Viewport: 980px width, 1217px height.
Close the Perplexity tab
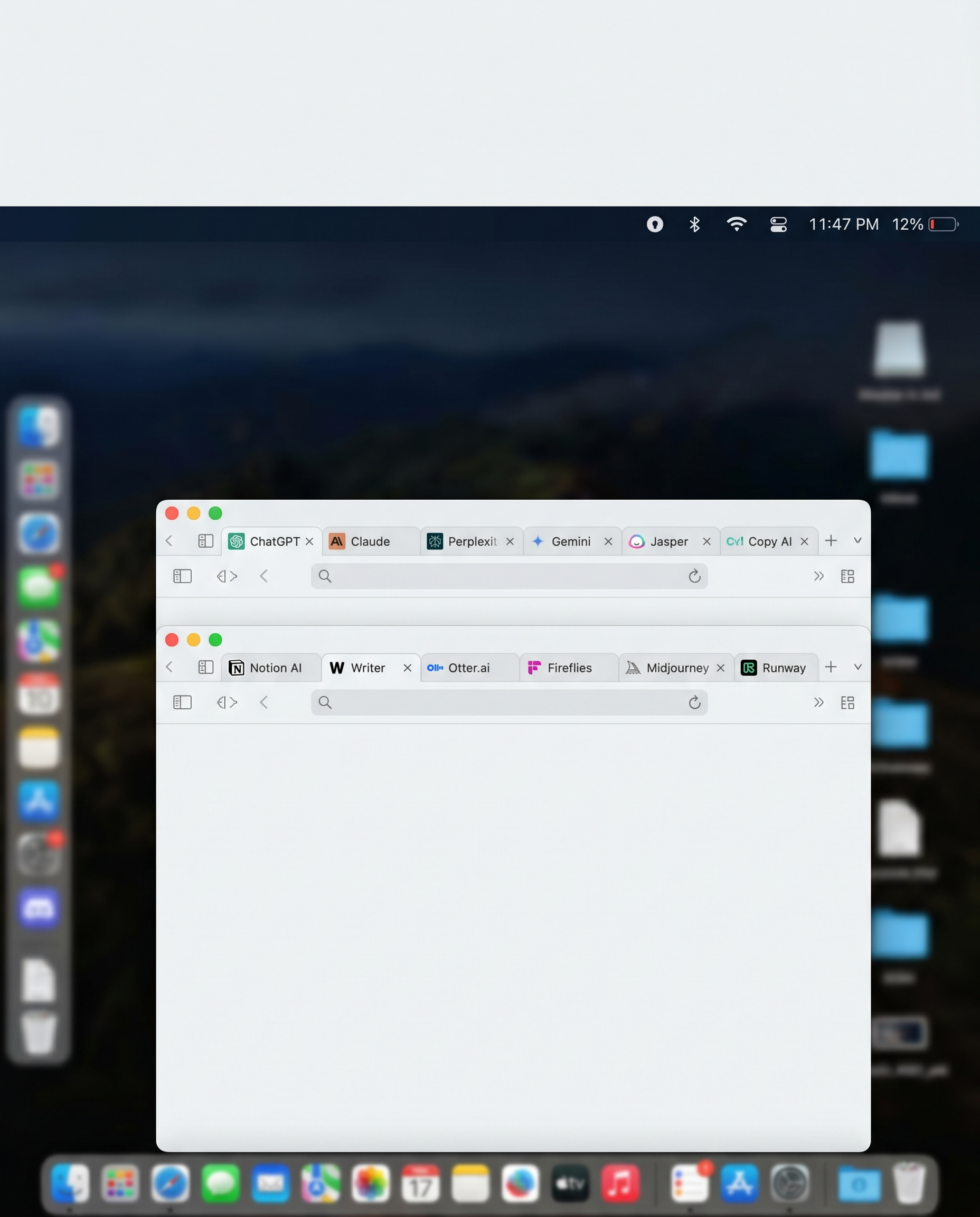[510, 541]
